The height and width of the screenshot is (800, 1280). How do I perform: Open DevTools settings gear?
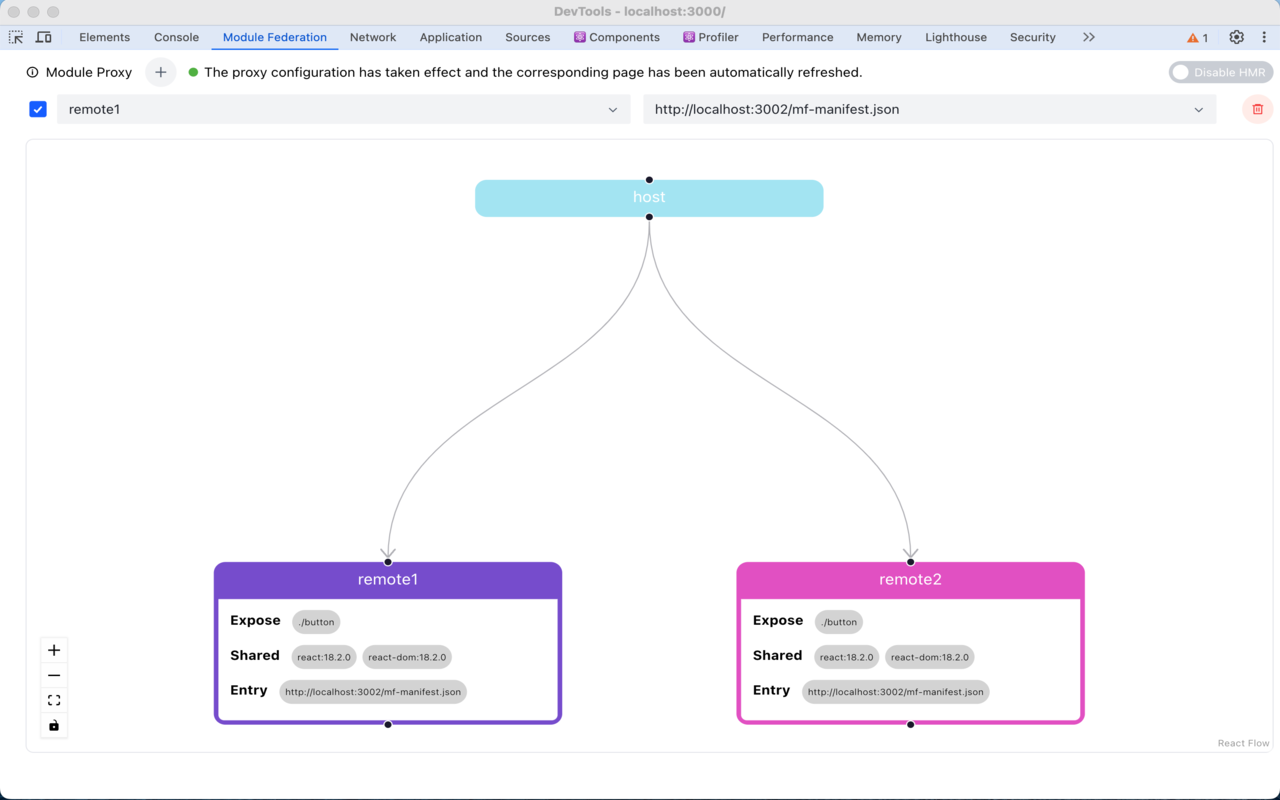[1236, 37]
